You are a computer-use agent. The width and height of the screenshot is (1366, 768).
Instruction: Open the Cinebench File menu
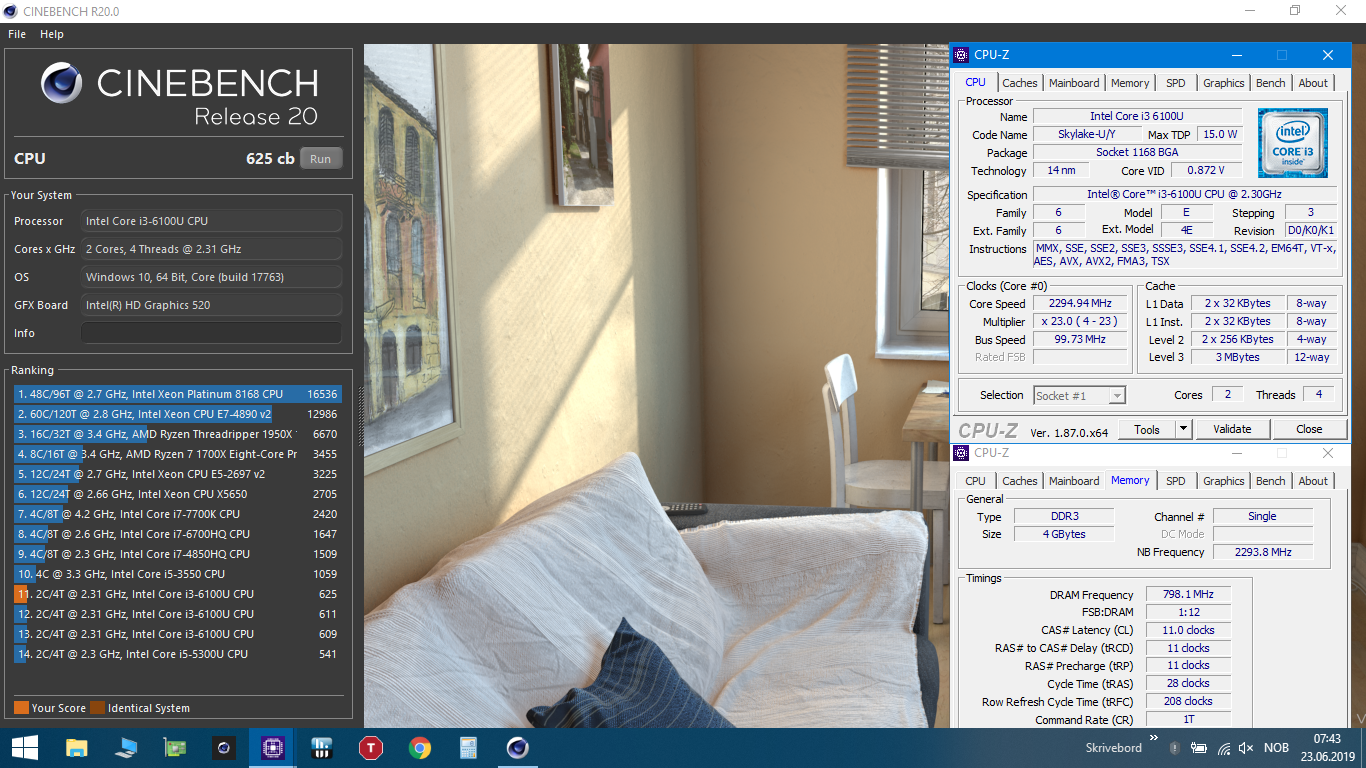pos(17,34)
